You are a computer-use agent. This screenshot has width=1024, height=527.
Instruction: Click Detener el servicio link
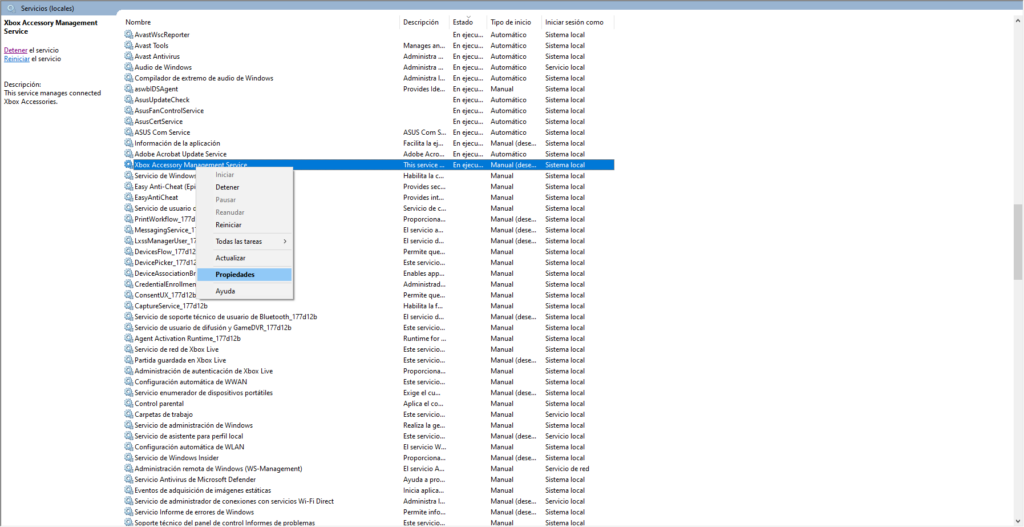pyautogui.click(x=16, y=50)
